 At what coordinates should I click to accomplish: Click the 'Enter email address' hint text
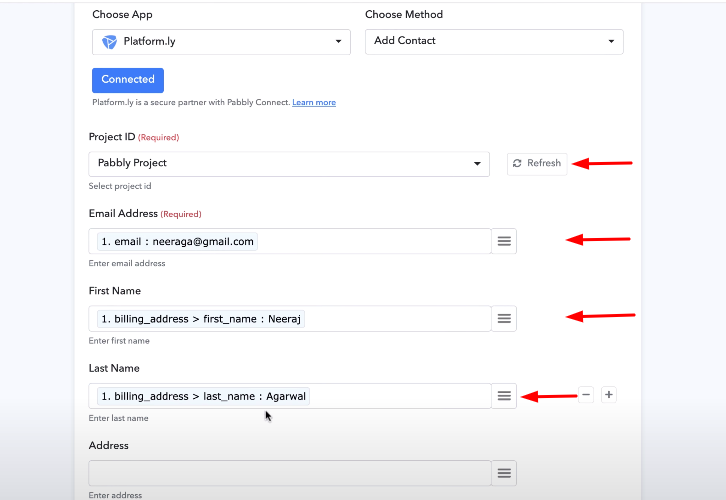point(127,263)
